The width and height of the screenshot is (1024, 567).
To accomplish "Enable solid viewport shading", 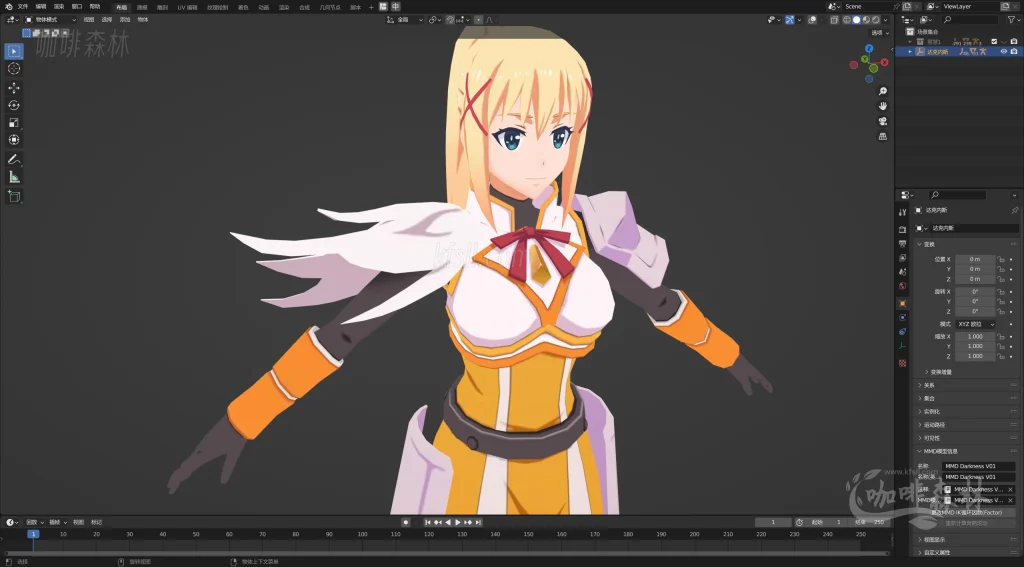I will [857, 20].
